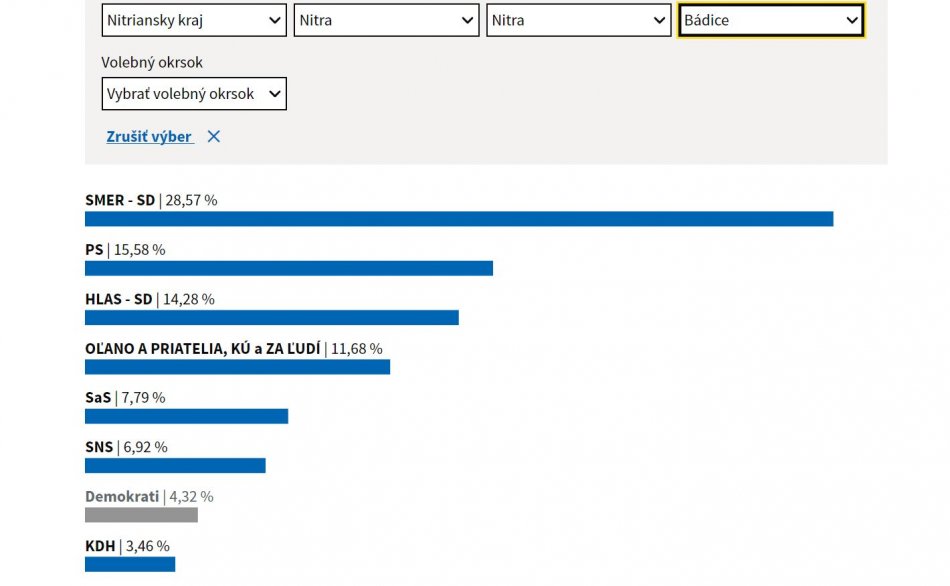Screen dimensions: 950x586
Task: Click the gray Demokrati result bar
Action: coord(141,515)
